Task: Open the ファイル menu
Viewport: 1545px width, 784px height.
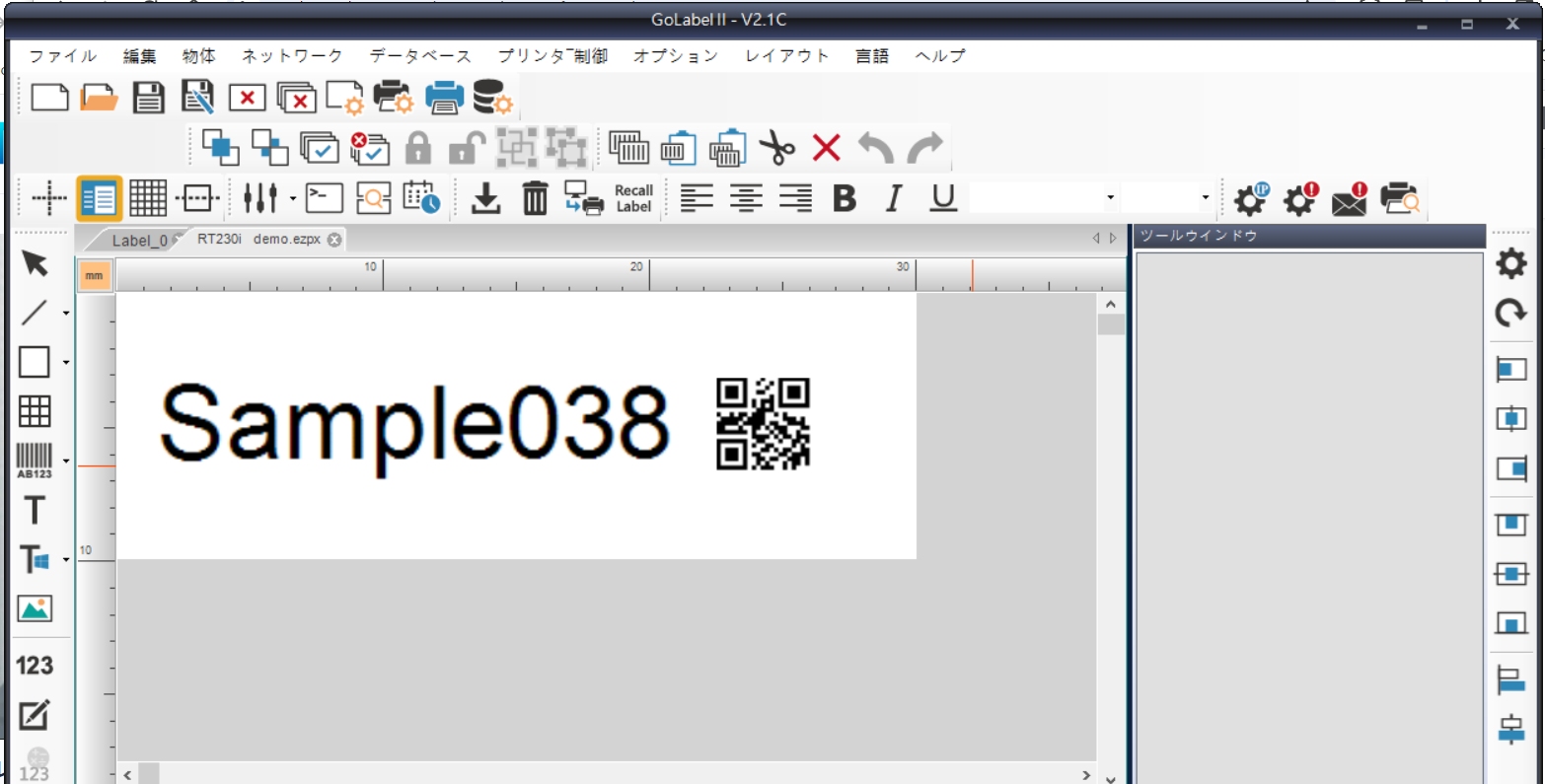Action: click(x=63, y=56)
